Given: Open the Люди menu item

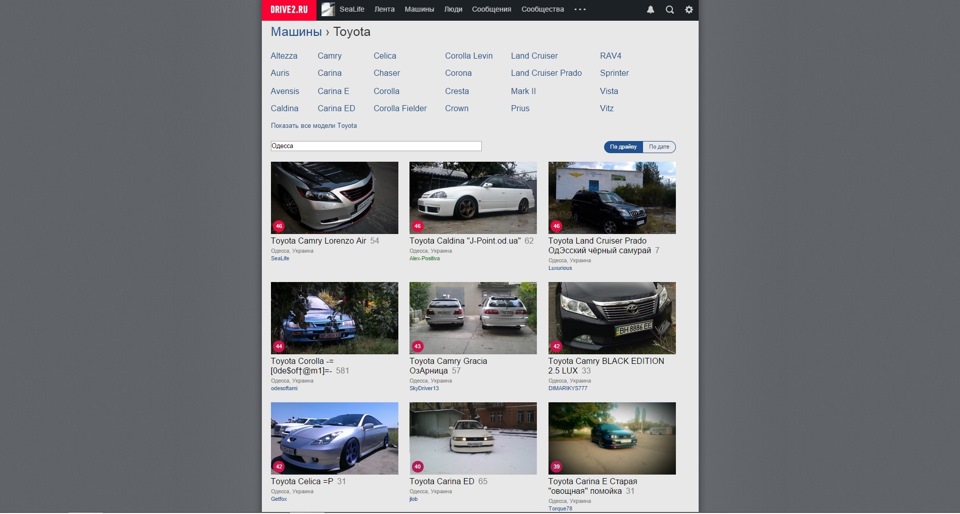Looking at the screenshot, I should (453, 9).
